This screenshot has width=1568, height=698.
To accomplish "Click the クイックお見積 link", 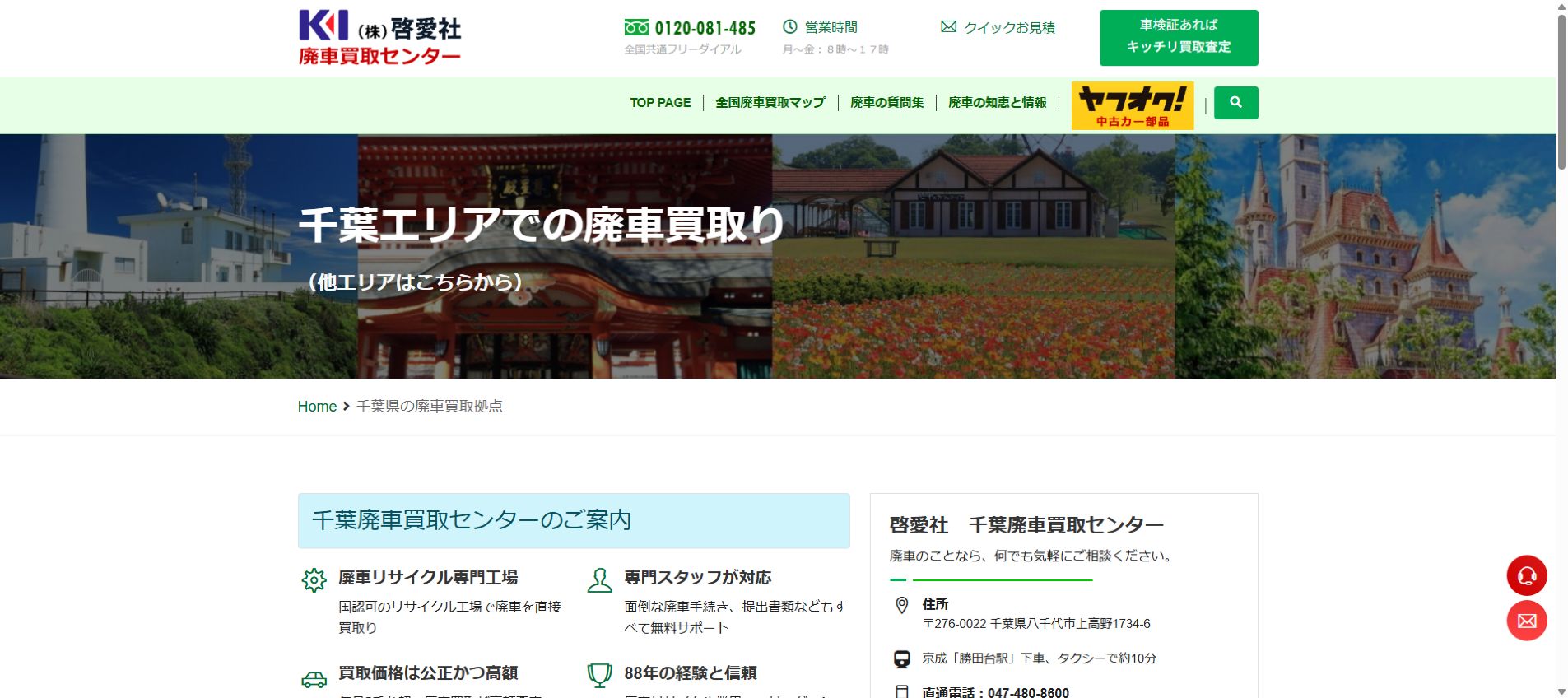I will [x=1009, y=27].
